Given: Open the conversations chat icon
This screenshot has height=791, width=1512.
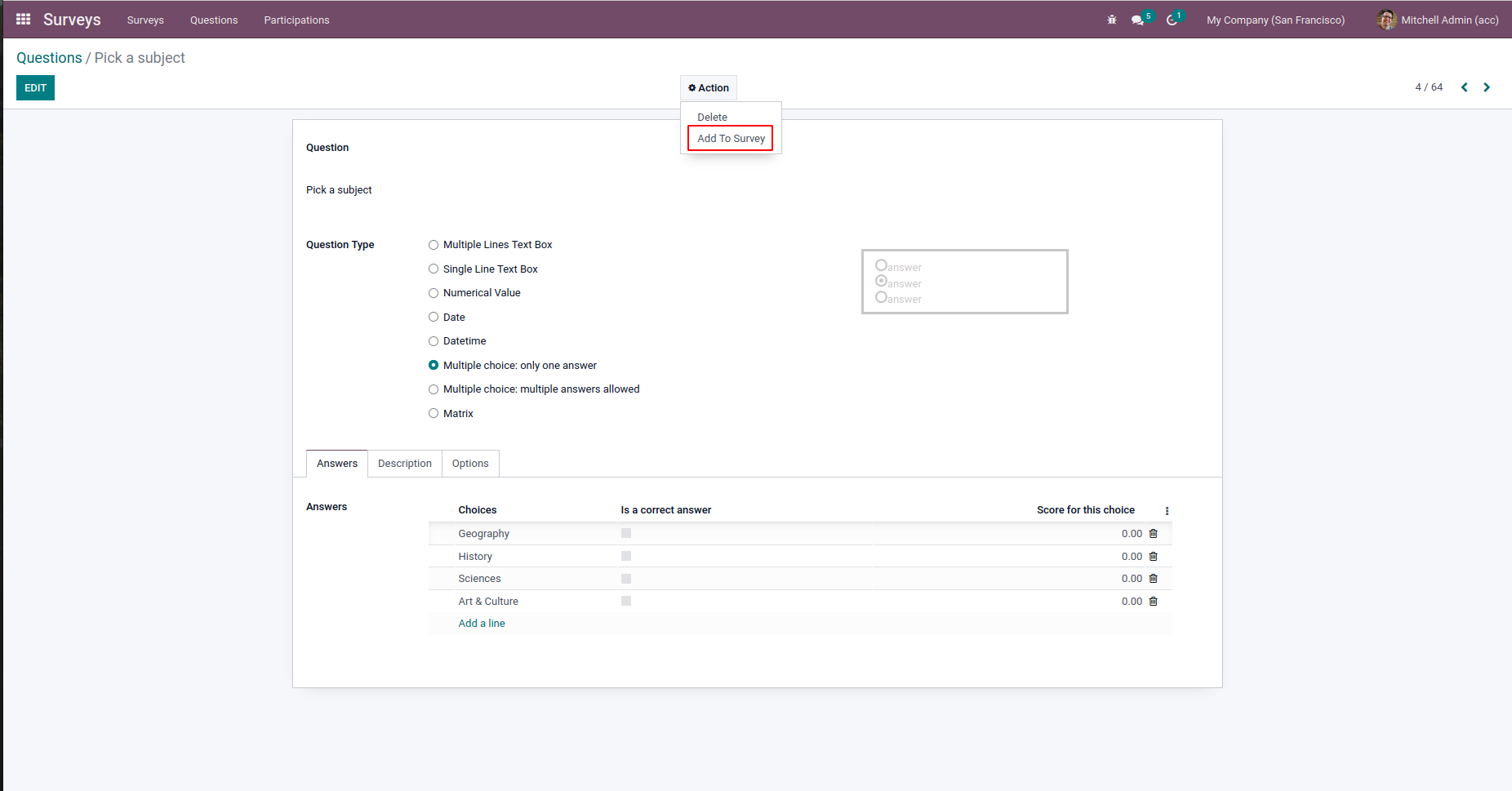Looking at the screenshot, I should click(x=1137, y=20).
